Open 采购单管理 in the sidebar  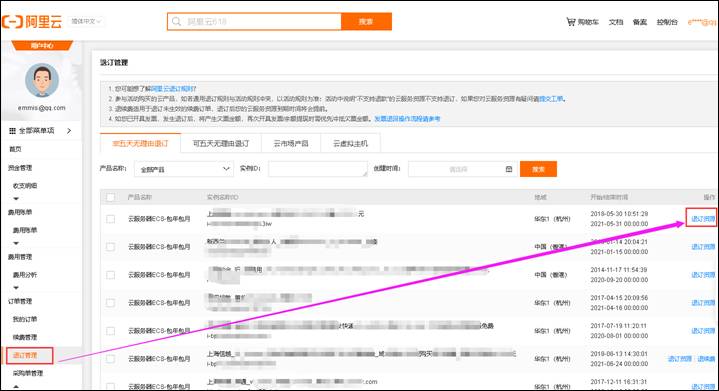(x=28, y=373)
